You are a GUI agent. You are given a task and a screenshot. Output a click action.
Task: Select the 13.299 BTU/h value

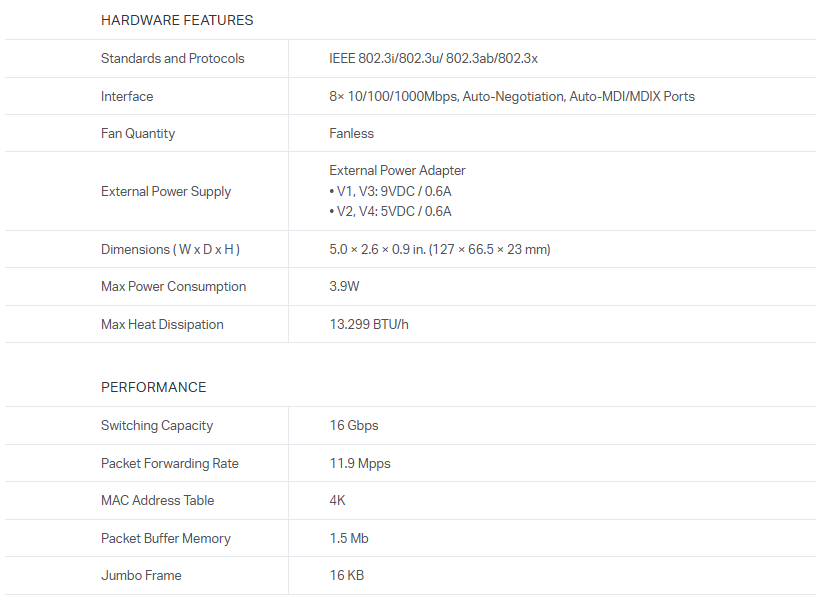[367, 325]
